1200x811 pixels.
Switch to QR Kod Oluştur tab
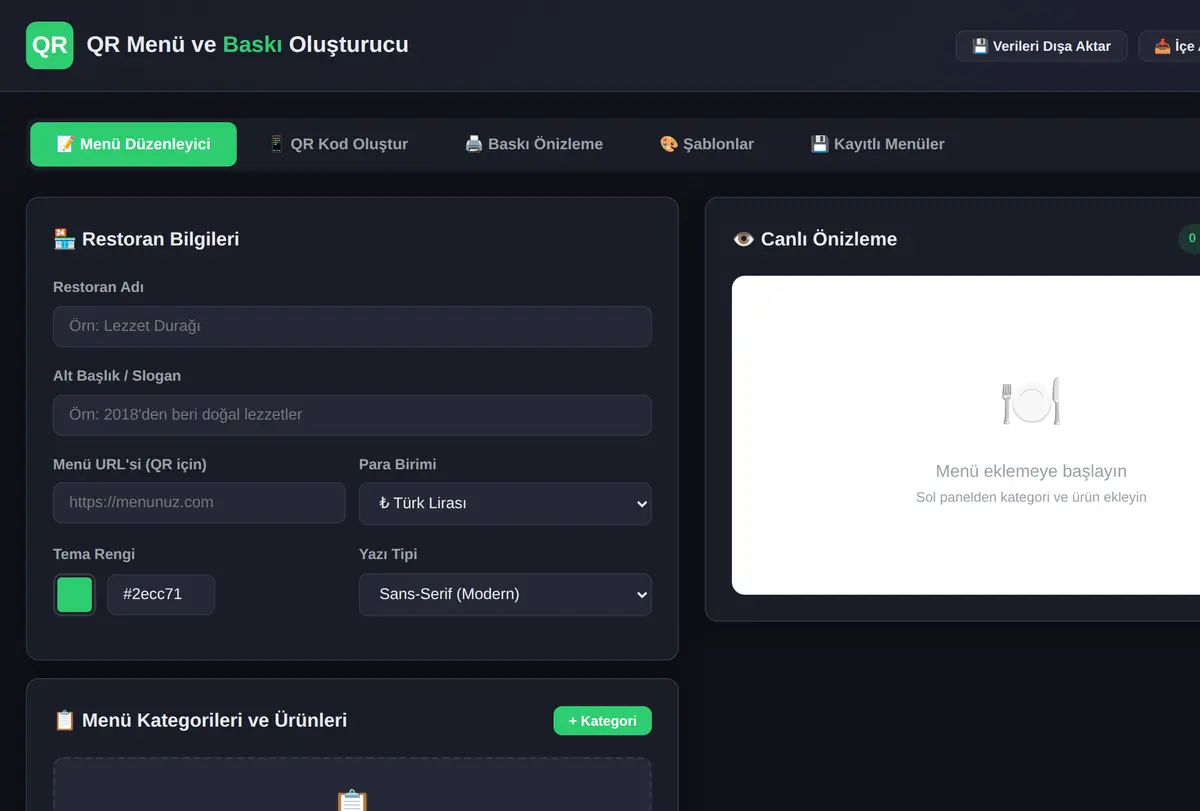pos(338,144)
